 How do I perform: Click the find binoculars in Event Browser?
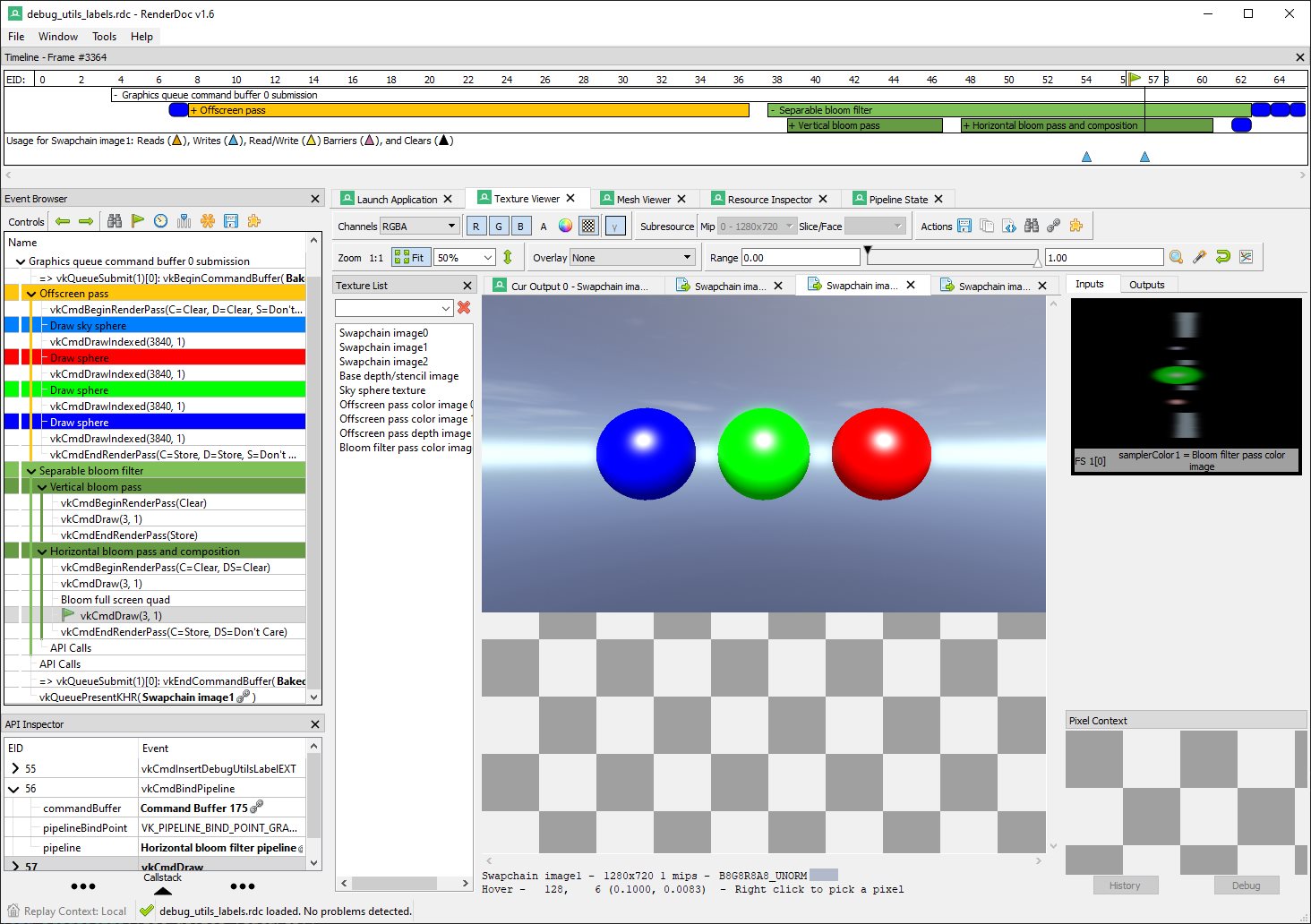[115, 221]
